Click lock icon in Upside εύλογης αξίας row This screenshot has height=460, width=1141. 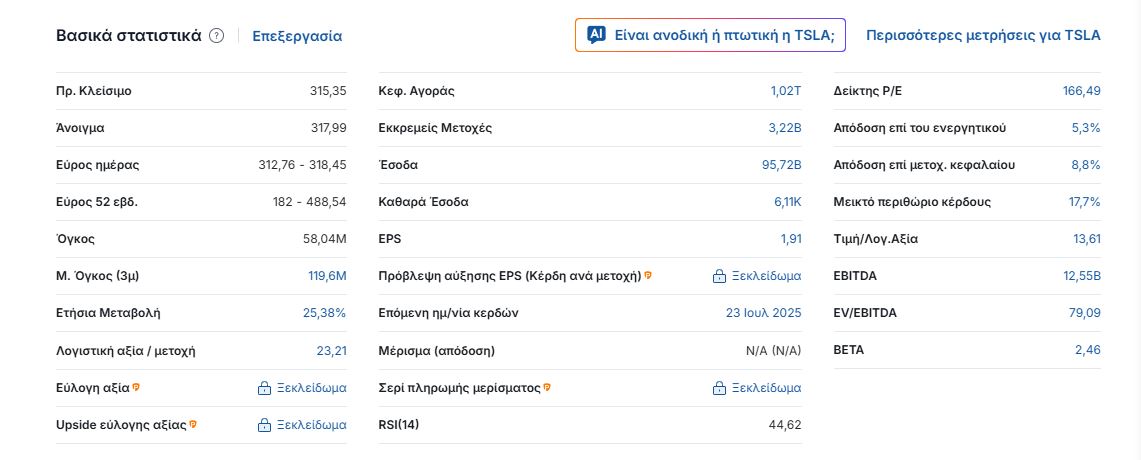click(x=264, y=425)
